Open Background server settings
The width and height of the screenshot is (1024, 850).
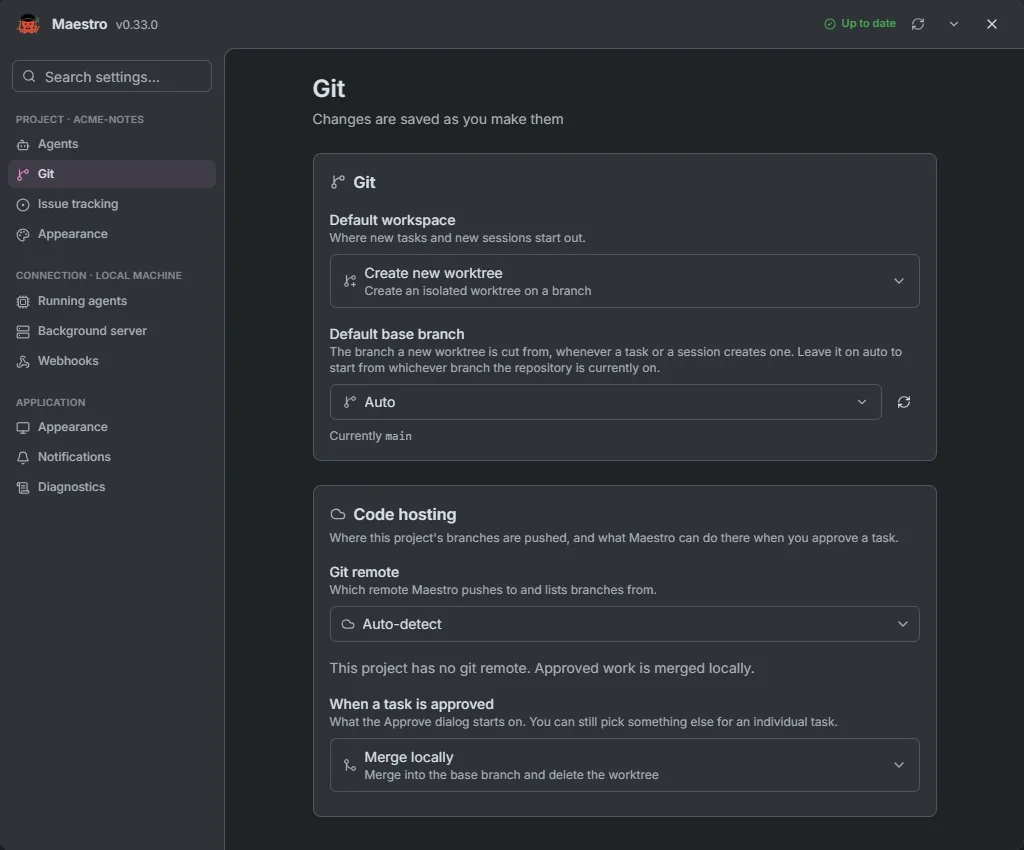[112, 331]
